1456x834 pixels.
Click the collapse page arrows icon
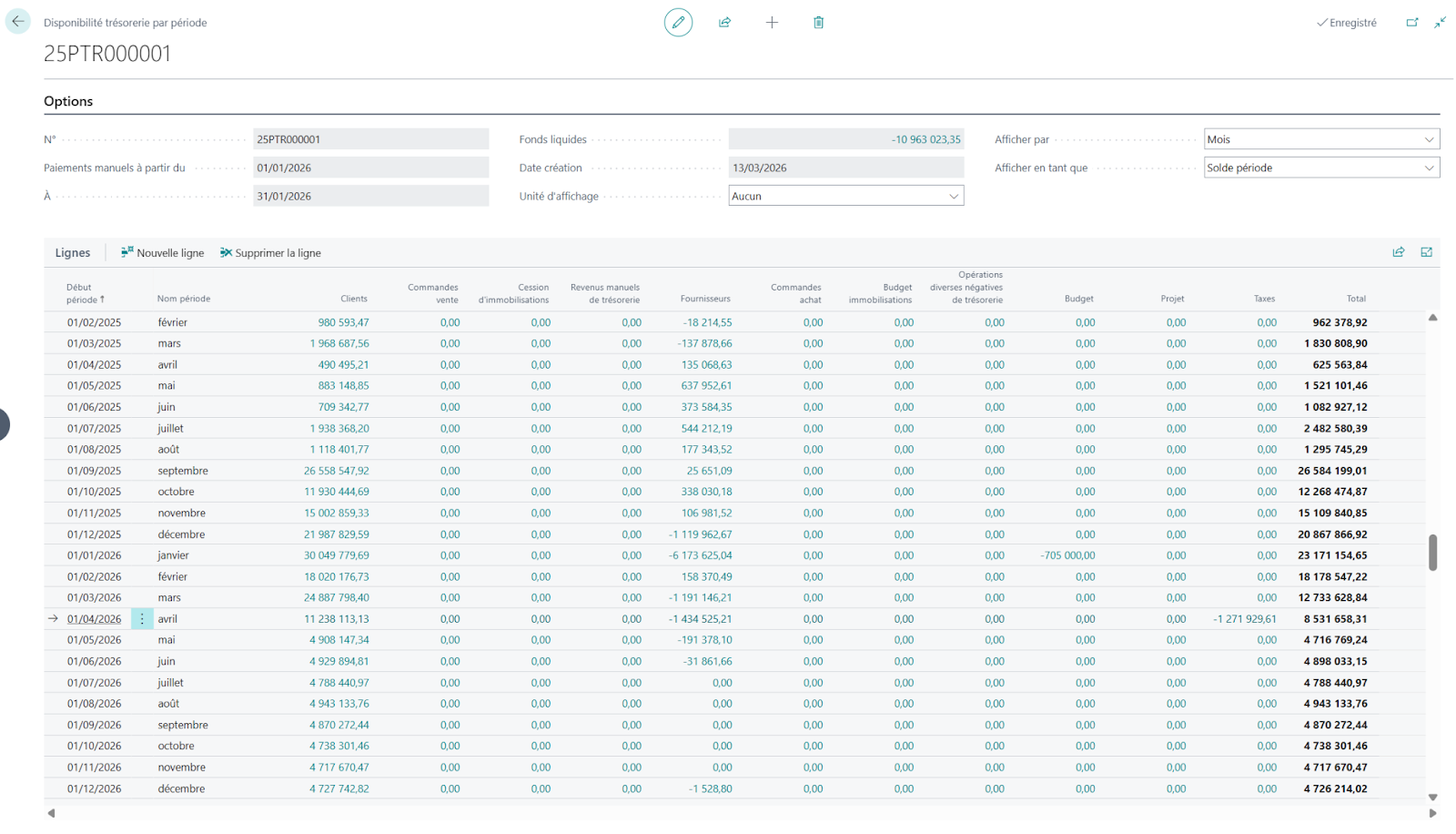coord(1440,23)
